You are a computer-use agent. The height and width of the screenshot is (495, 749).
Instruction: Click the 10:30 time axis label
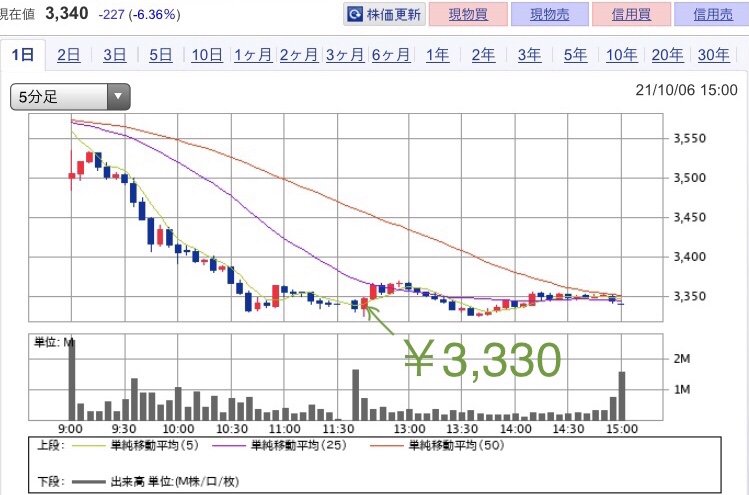232,429
